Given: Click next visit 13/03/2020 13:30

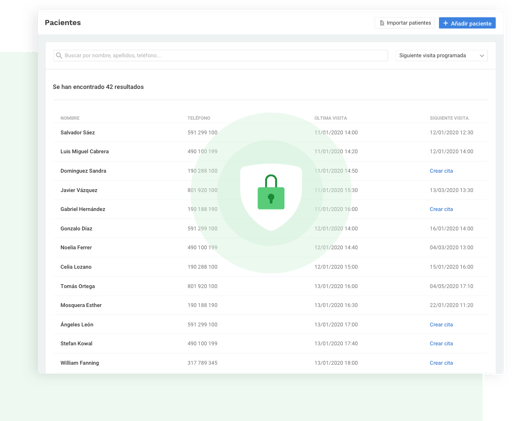Looking at the screenshot, I should 451,190.
